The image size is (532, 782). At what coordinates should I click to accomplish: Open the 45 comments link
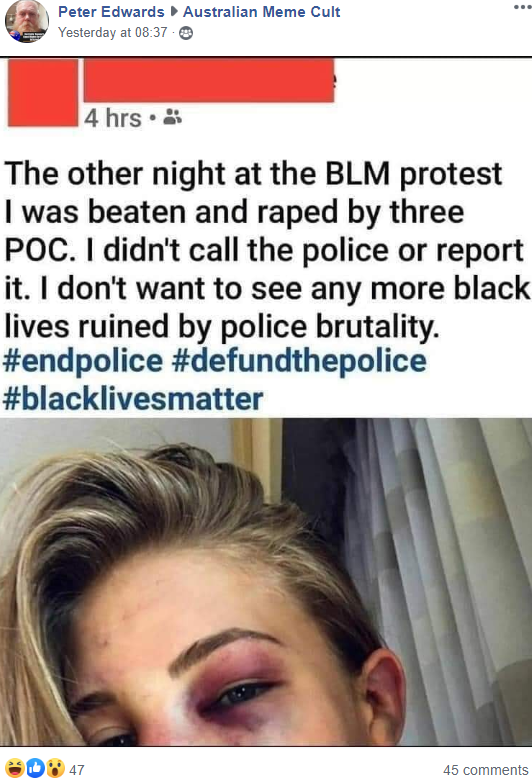[x=486, y=770]
